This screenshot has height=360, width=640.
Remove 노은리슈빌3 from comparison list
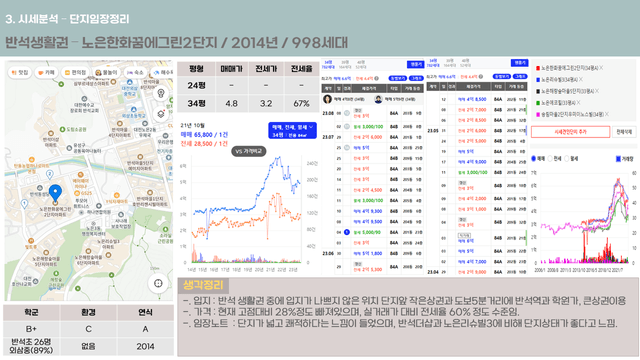coord(581,80)
